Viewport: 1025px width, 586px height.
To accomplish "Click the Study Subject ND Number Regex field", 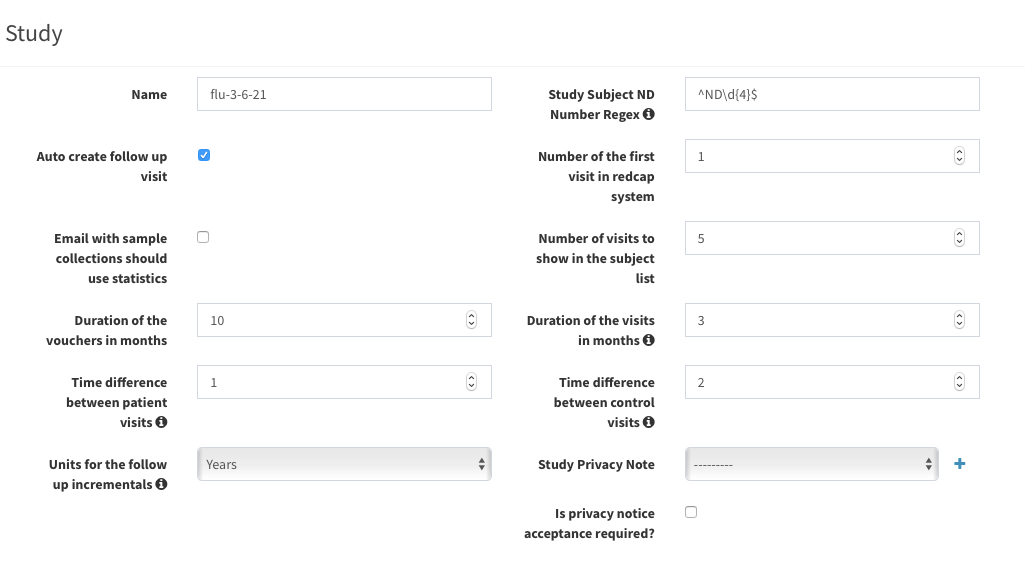I will pos(831,94).
